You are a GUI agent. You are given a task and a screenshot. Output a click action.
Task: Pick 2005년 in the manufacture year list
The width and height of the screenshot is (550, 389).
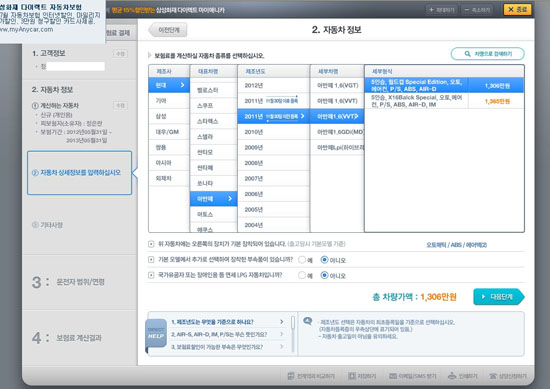pos(274,209)
